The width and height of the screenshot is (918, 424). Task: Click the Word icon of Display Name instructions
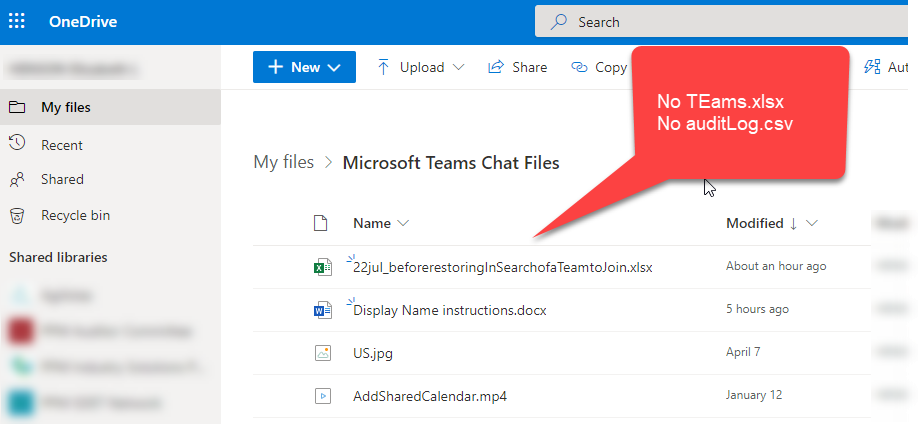point(322,310)
